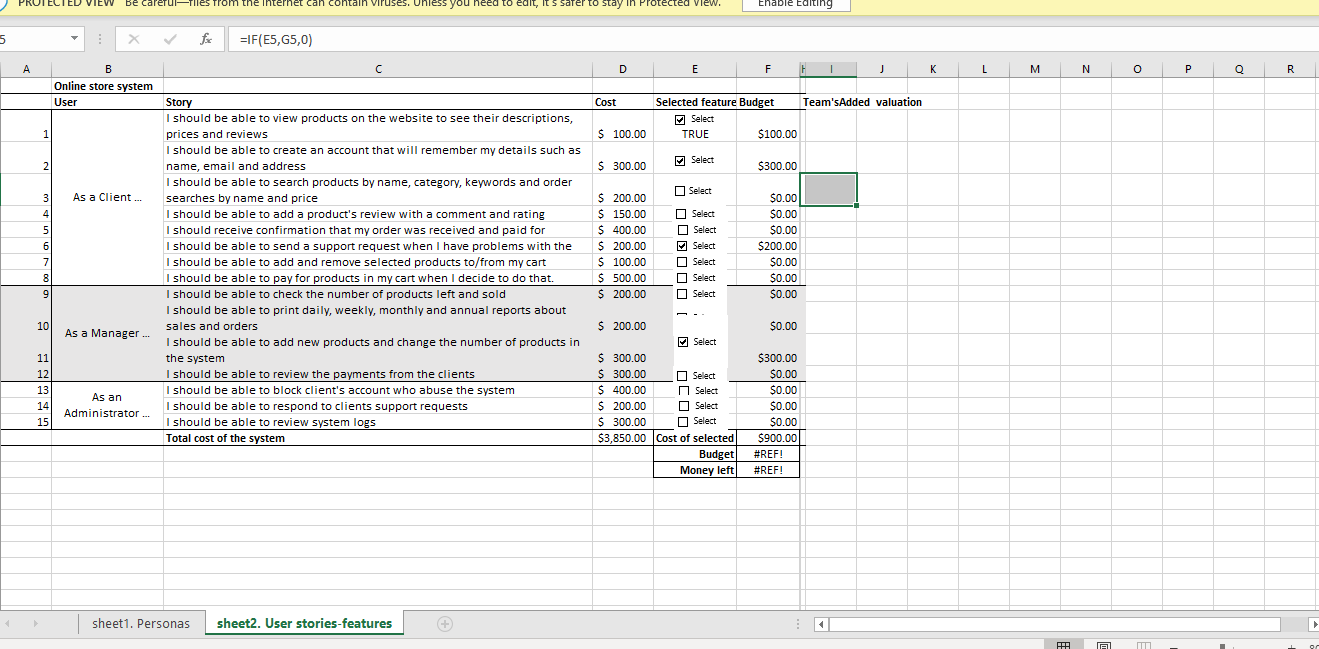This screenshot has width=1319, height=649.
Task: Select sheet2. User stories-features tab
Action: tap(304, 624)
